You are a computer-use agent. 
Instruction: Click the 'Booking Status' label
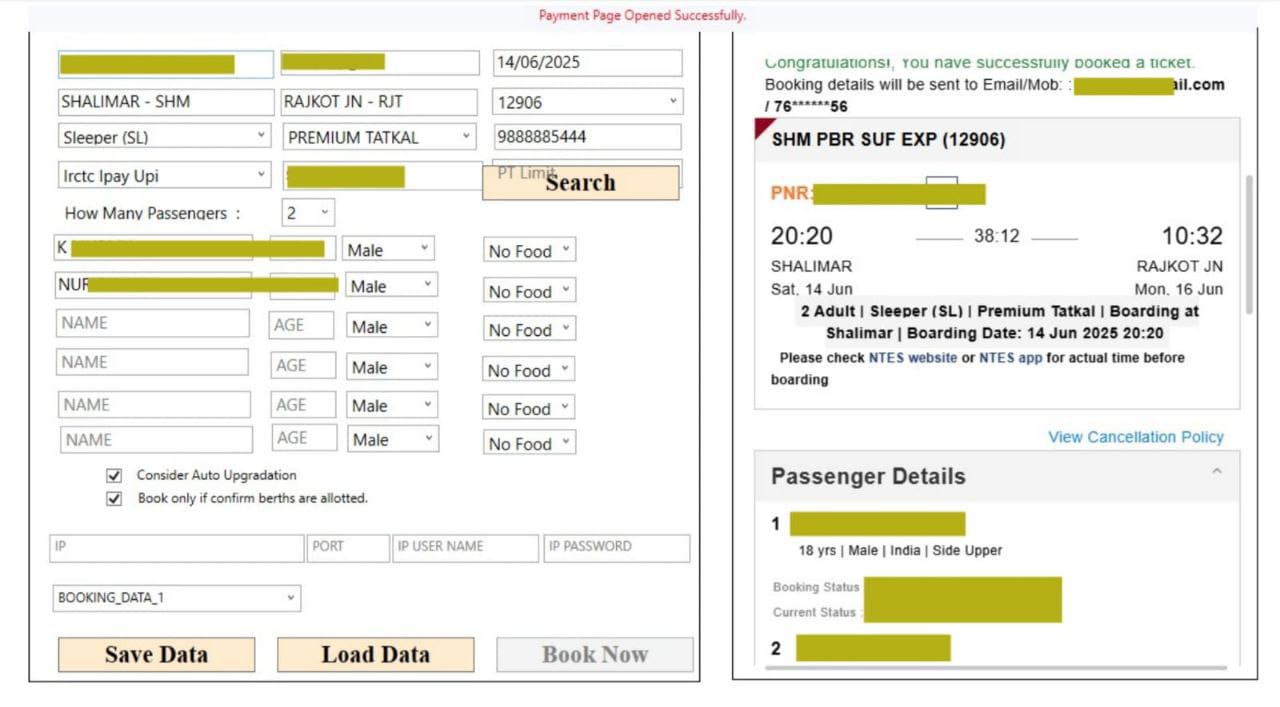[816, 588]
